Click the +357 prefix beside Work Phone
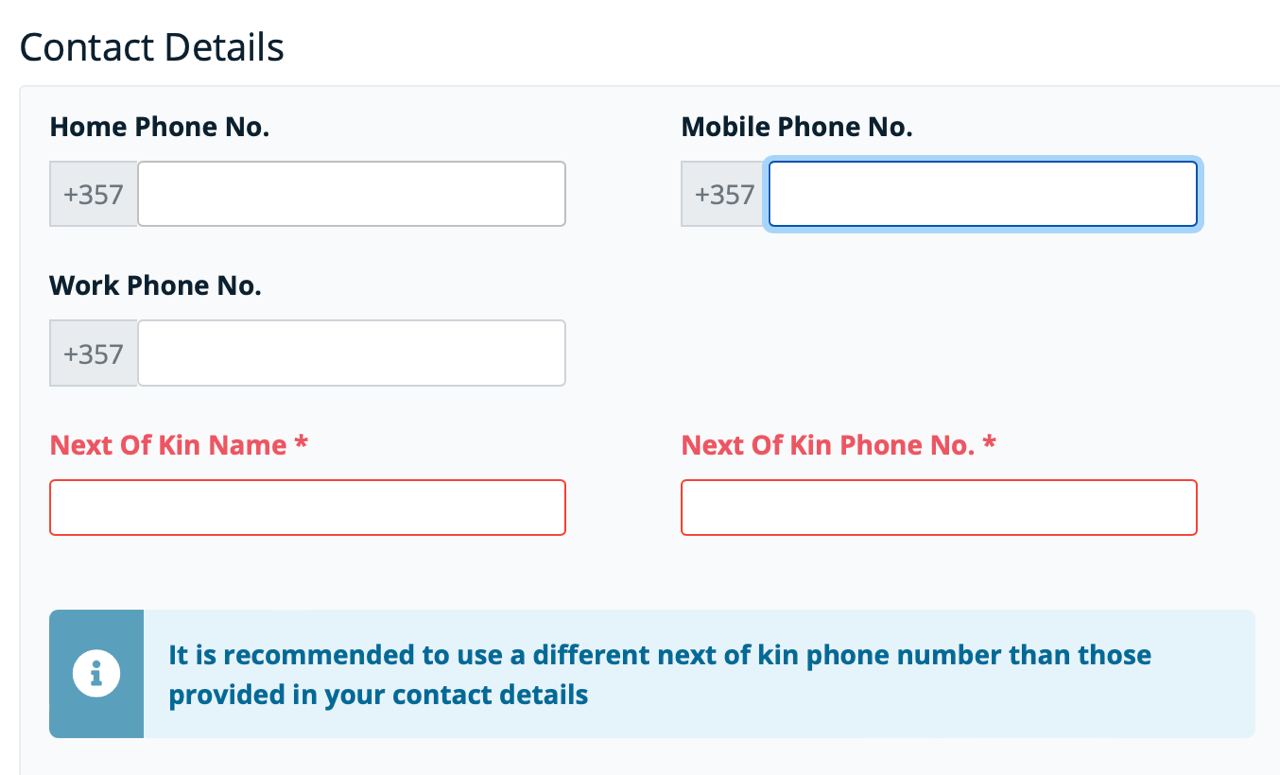The image size is (1280, 775). click(93, 353)
